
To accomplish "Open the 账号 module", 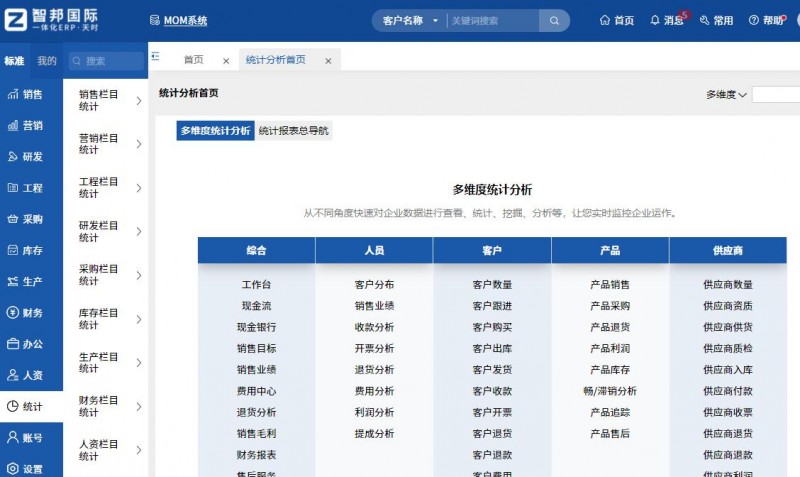I will tap(31, 437).
